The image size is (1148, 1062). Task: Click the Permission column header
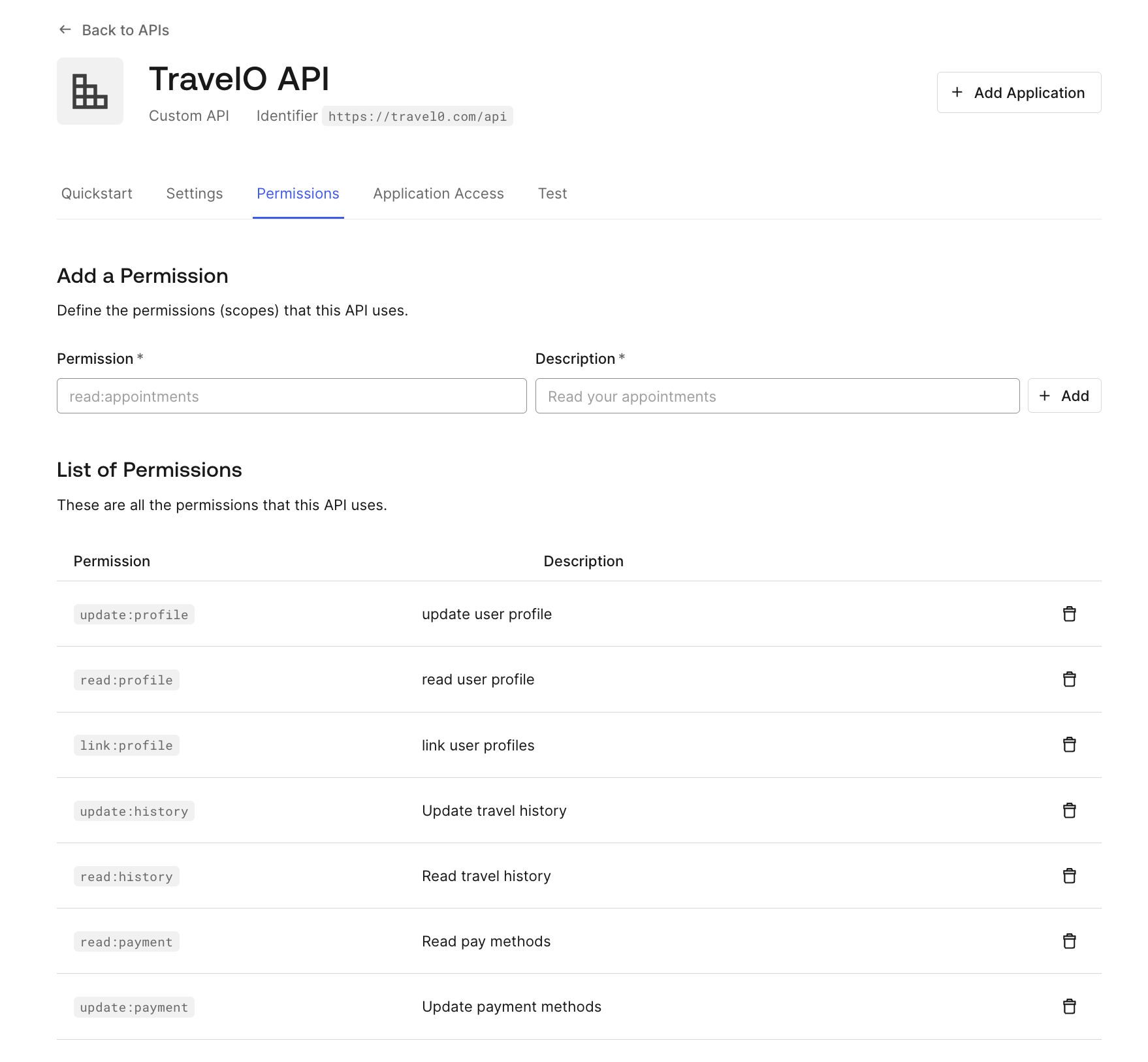pyautogui.click(x=112, y=561)
